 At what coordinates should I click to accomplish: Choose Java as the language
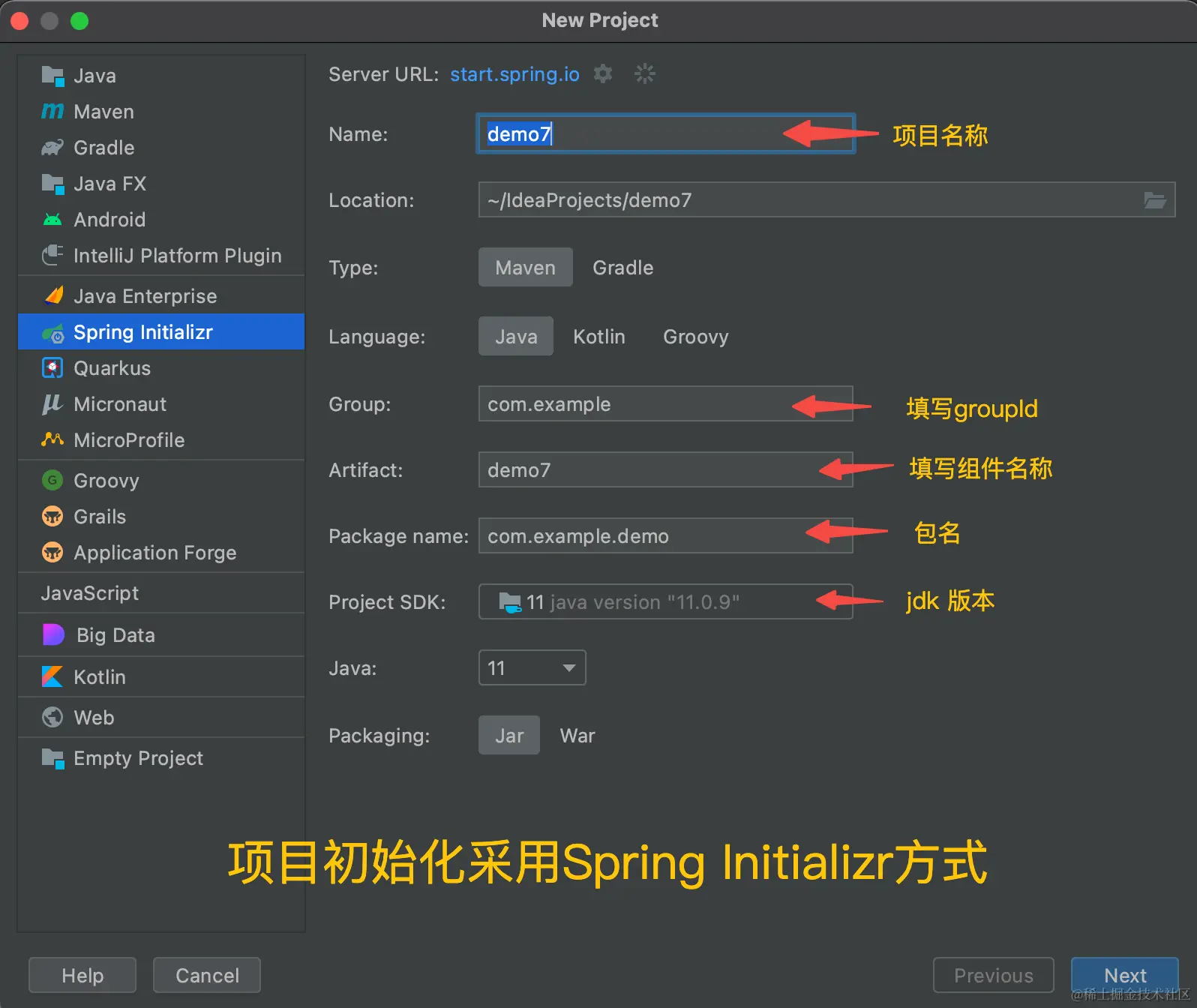point(516,337)
